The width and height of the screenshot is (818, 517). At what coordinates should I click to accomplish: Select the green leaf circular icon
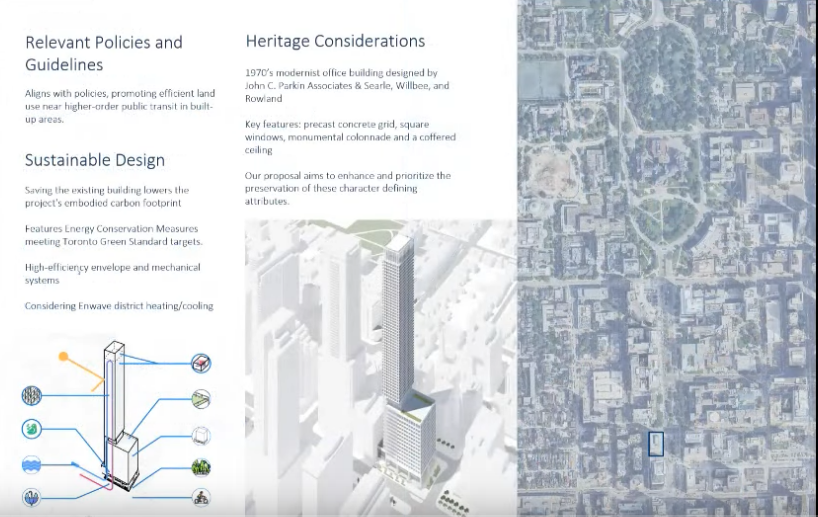31,429
